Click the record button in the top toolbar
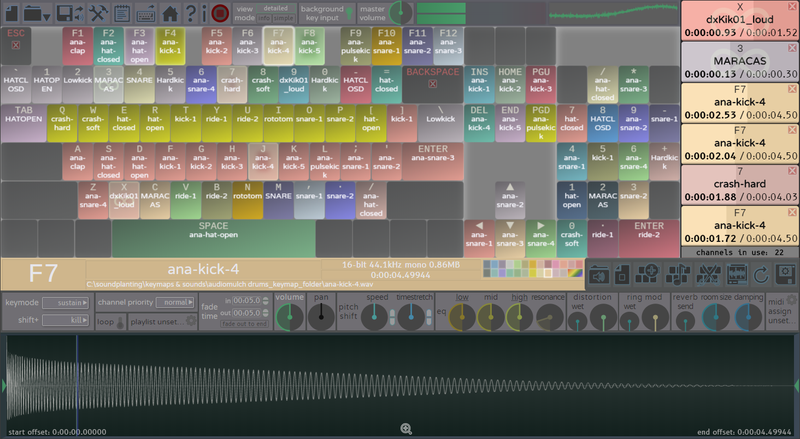Screen dimensions: 800x439 [220, 13]
